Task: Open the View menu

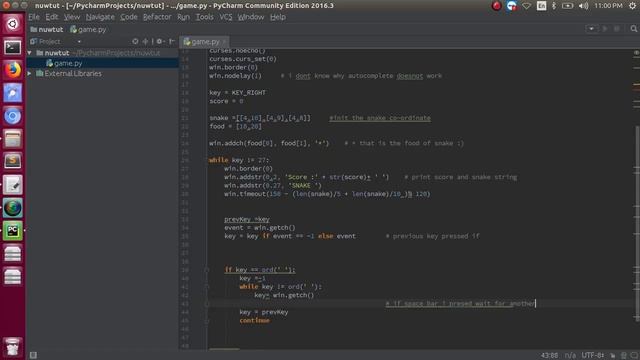Action: click(72, 17)
